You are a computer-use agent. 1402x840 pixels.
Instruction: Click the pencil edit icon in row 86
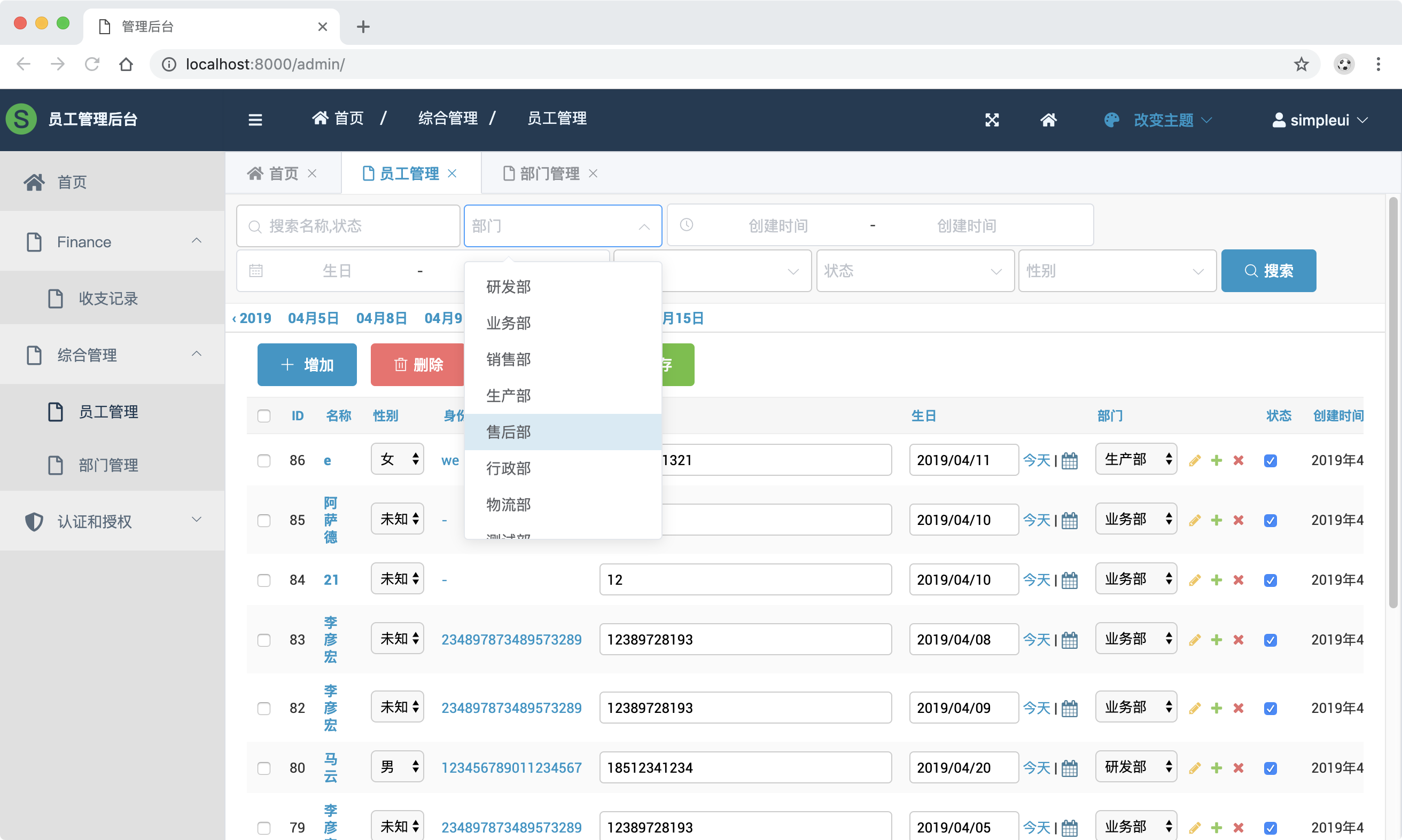coord(1195,460)
